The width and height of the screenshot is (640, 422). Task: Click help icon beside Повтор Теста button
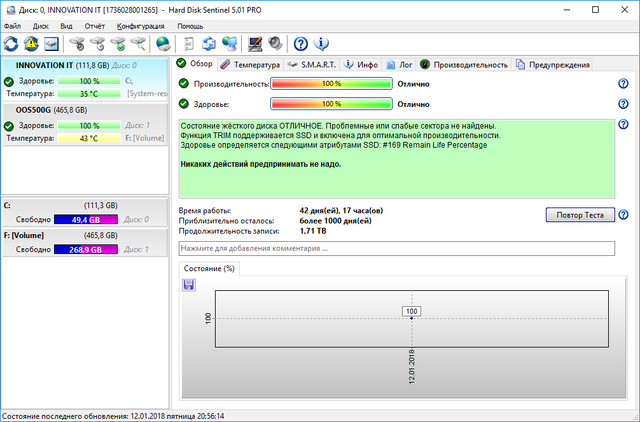[x=623, y=215]
